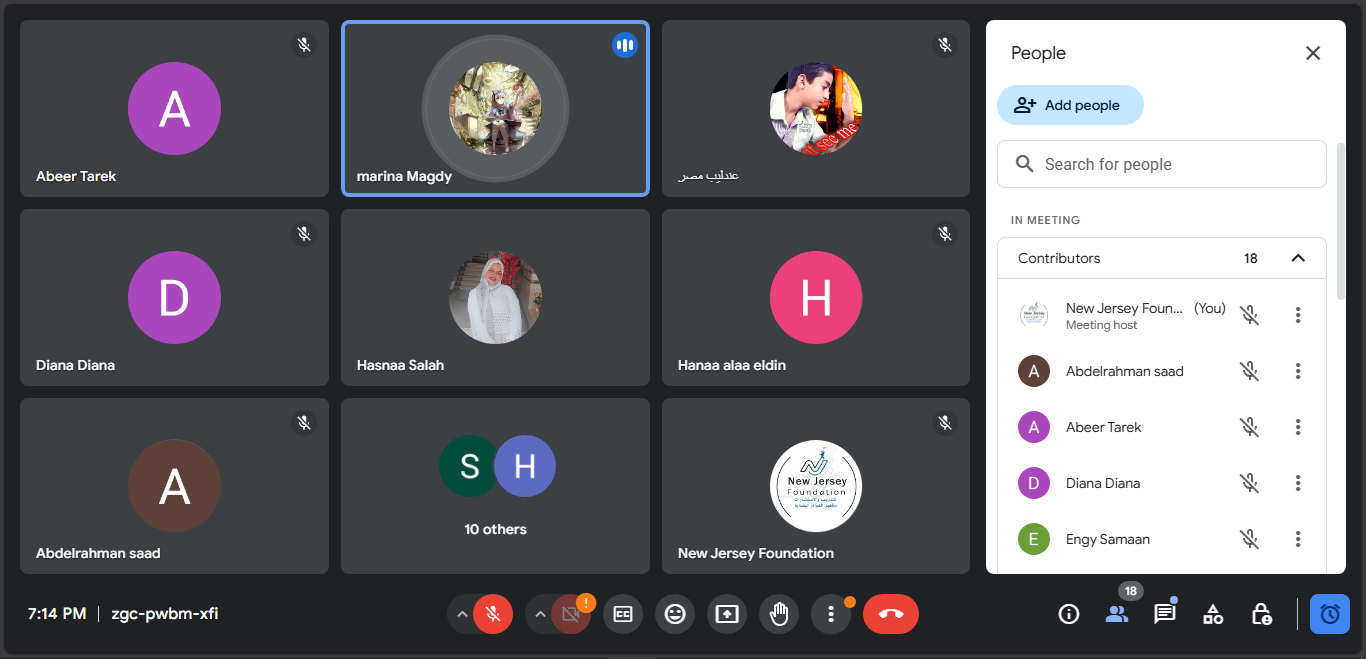Screen dimensions: 1366x659
Task: Open video settings arrow beside camera
Action: click(x=539, y=614)
